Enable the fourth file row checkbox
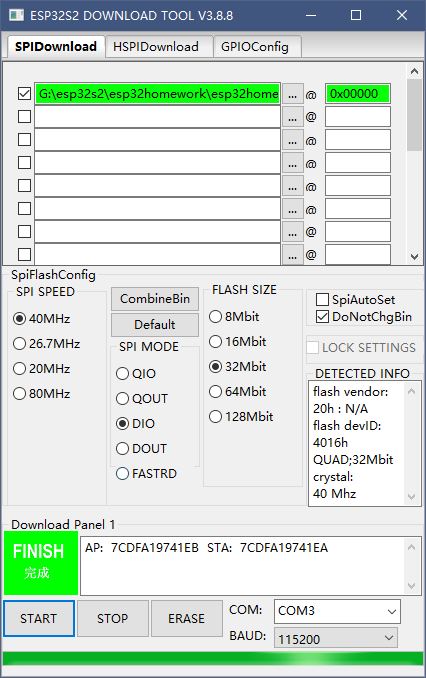Screen dimensions: 426x678 (x=24, y=163)
